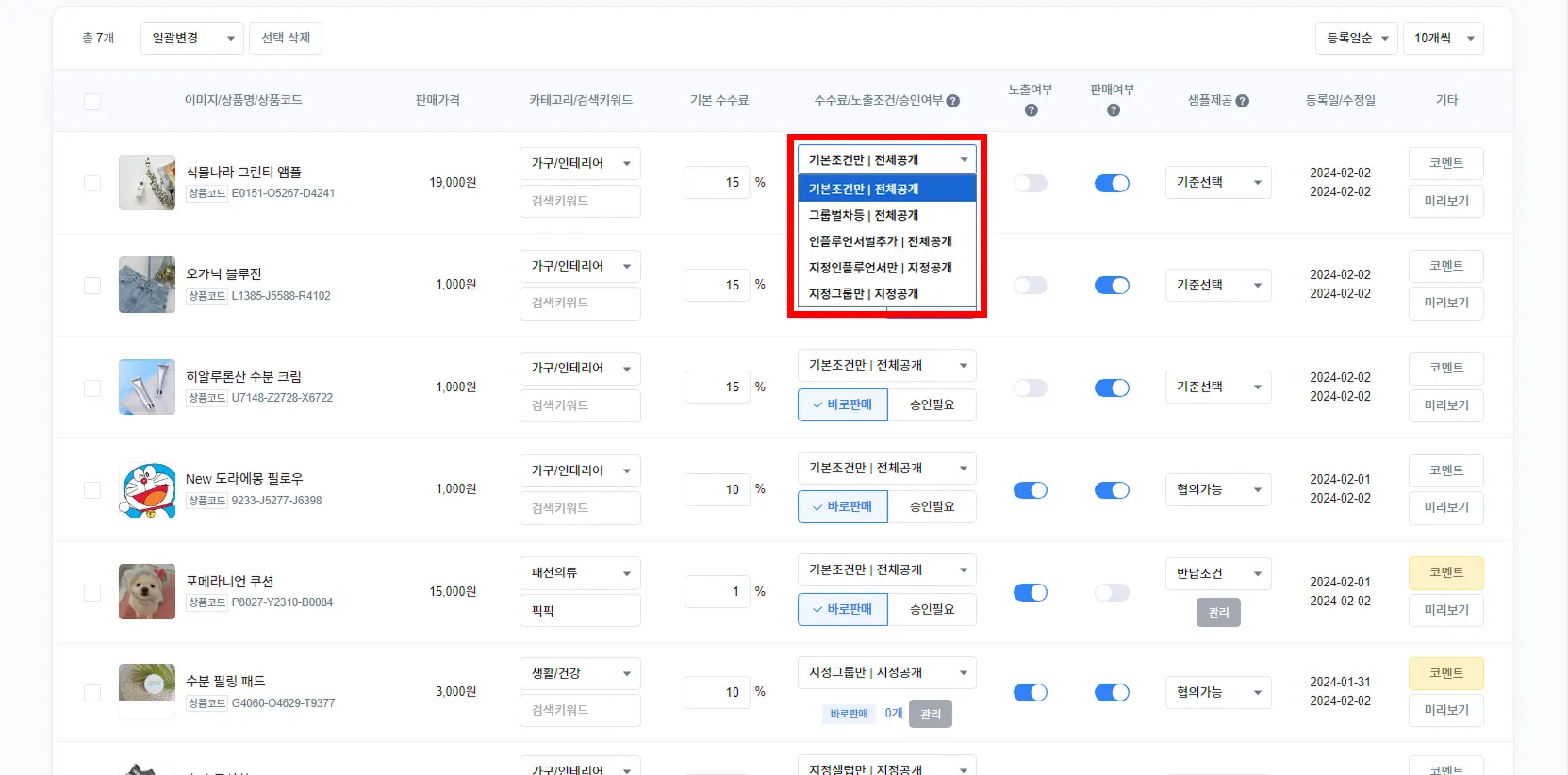The image size is (1568, 775).
Task: Click 미리보기 for 포메라니언 쿠션
Action: click(1446, 610)
